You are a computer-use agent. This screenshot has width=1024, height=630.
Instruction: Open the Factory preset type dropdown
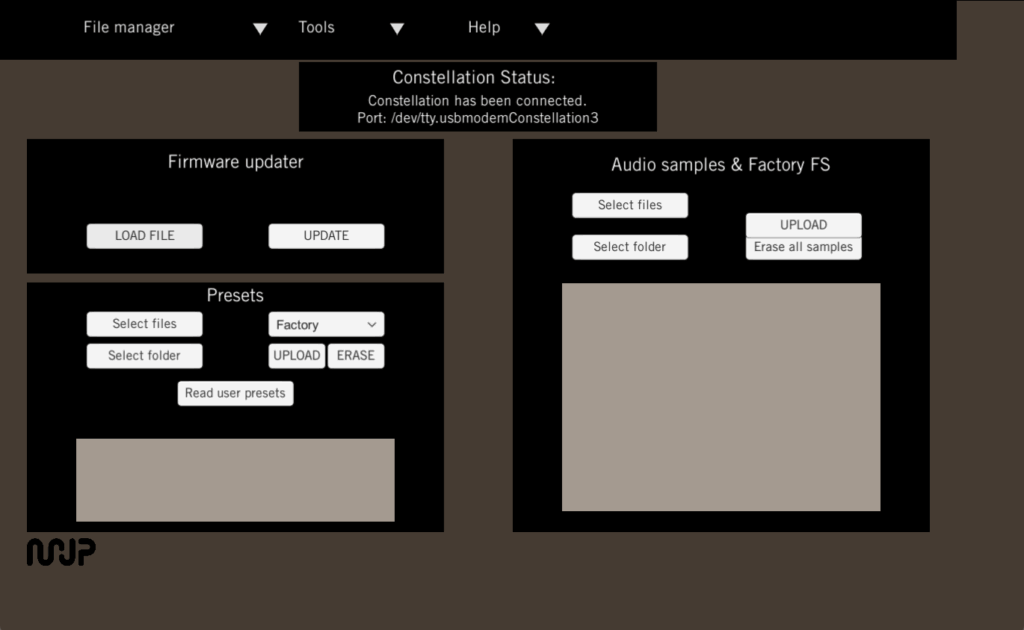(x=326, y=325)
